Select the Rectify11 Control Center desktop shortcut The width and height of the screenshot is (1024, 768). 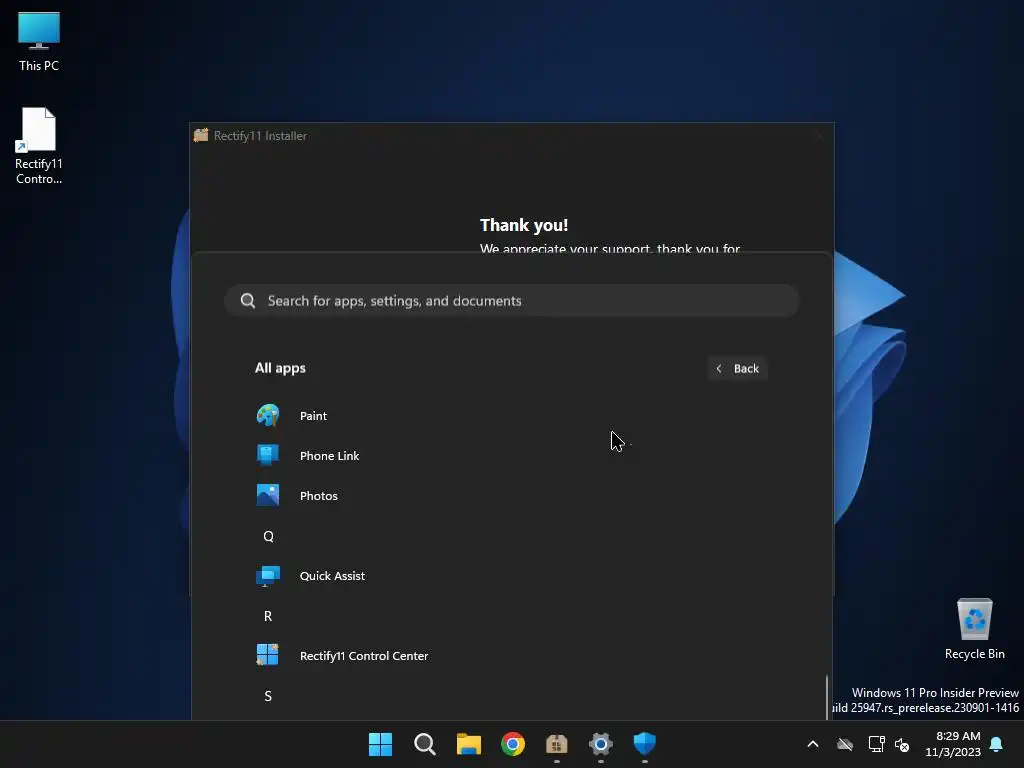[x=39, y=146]
